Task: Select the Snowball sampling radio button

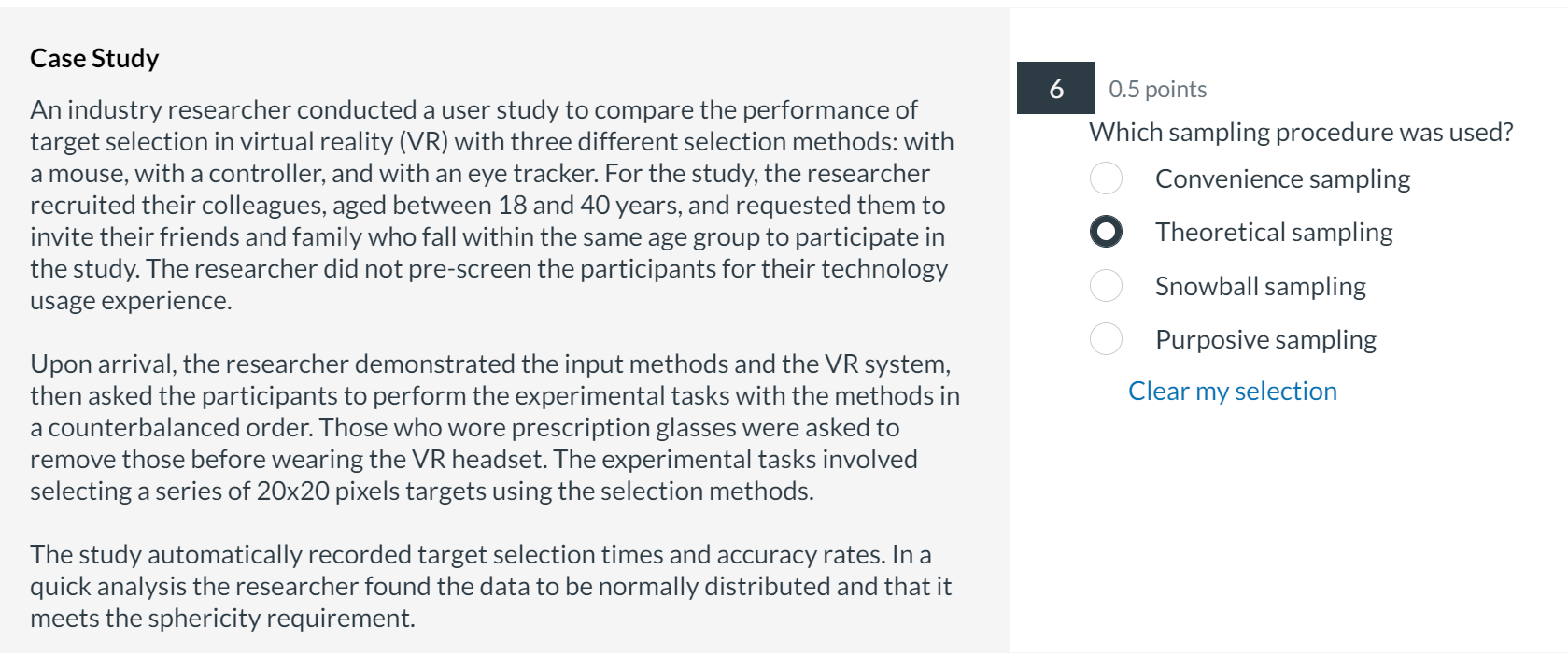Action: (x=1106, y=285)
